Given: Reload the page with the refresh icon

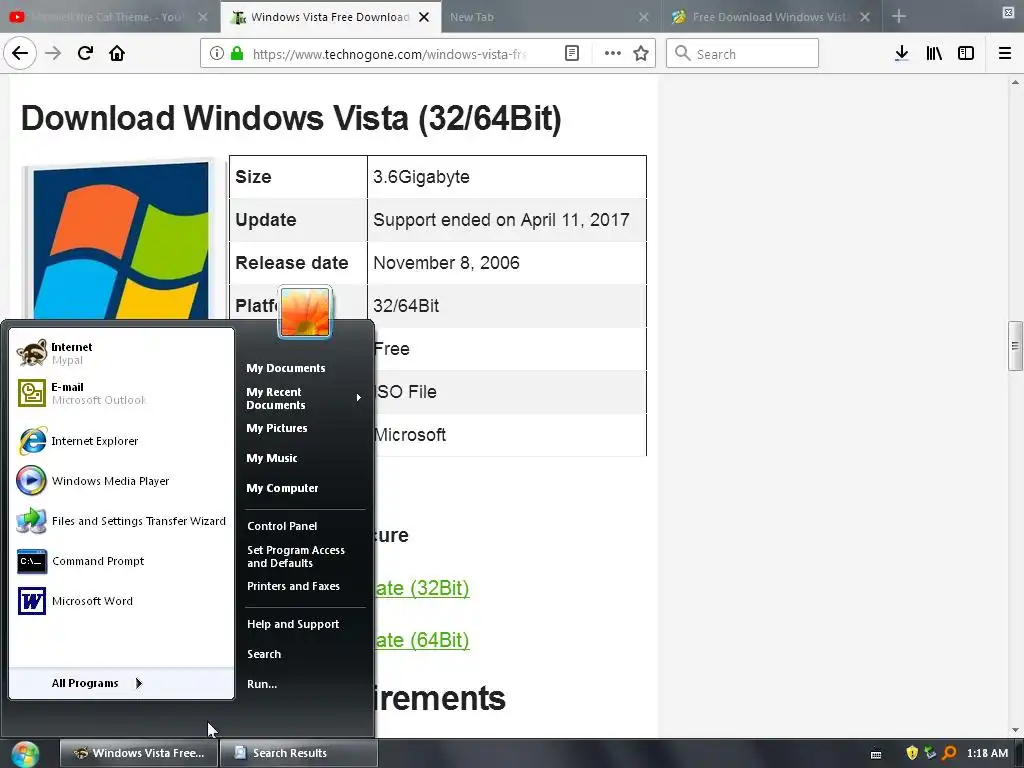Looking at the screenshot, I should click(x=85, y=53).
